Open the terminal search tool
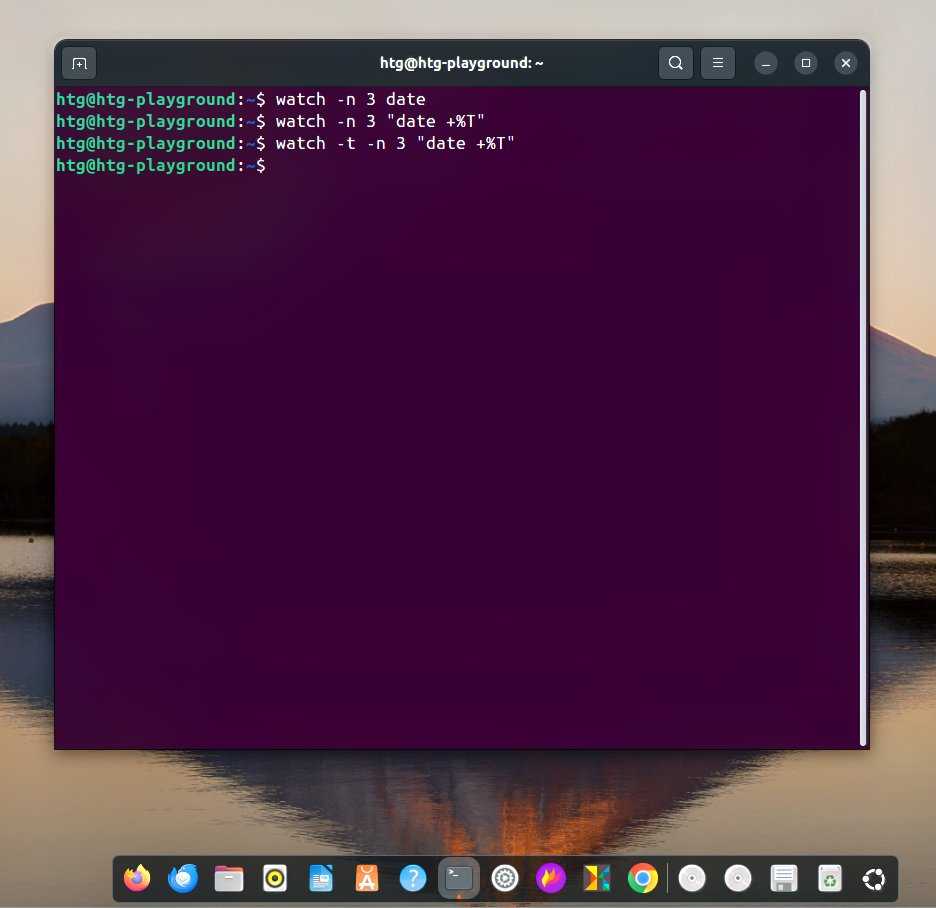936x908 pixels. [675, 63]
